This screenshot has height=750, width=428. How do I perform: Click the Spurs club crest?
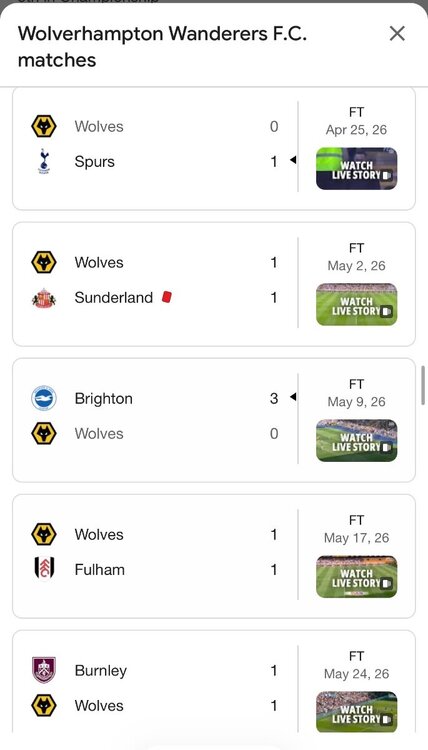click(44, 161)
